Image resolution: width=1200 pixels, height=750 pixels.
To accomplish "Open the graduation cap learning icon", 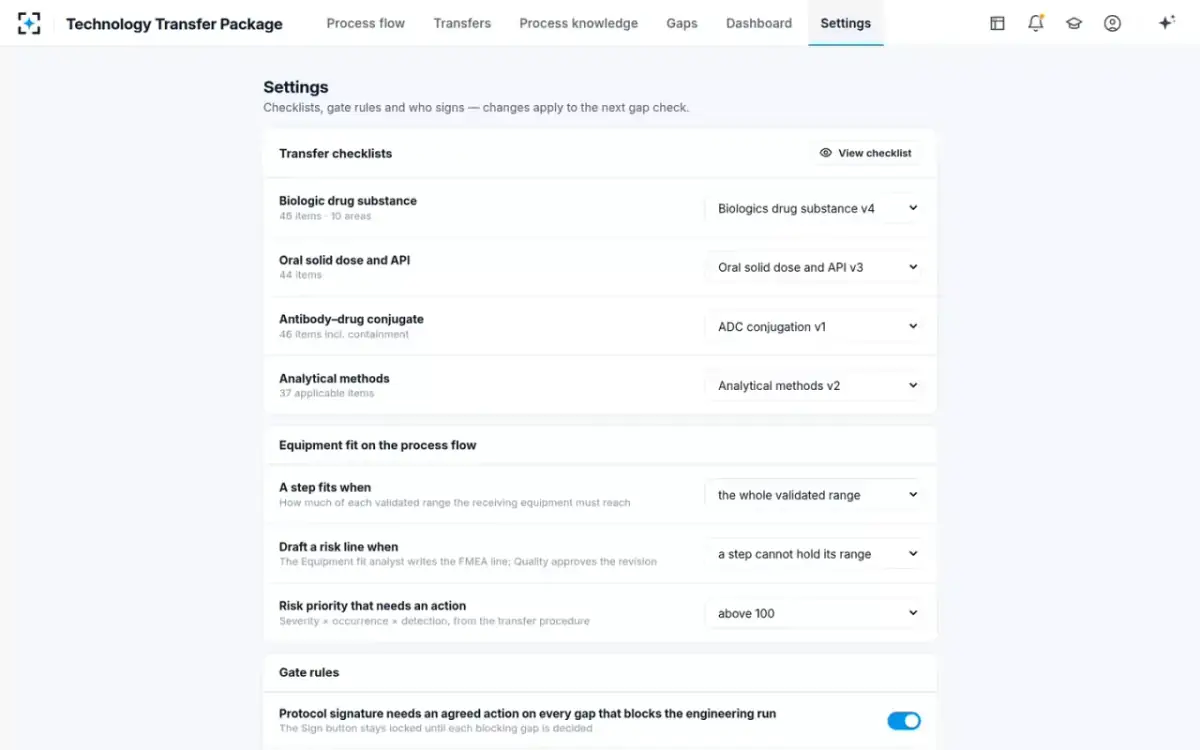I will [1074, 23].
